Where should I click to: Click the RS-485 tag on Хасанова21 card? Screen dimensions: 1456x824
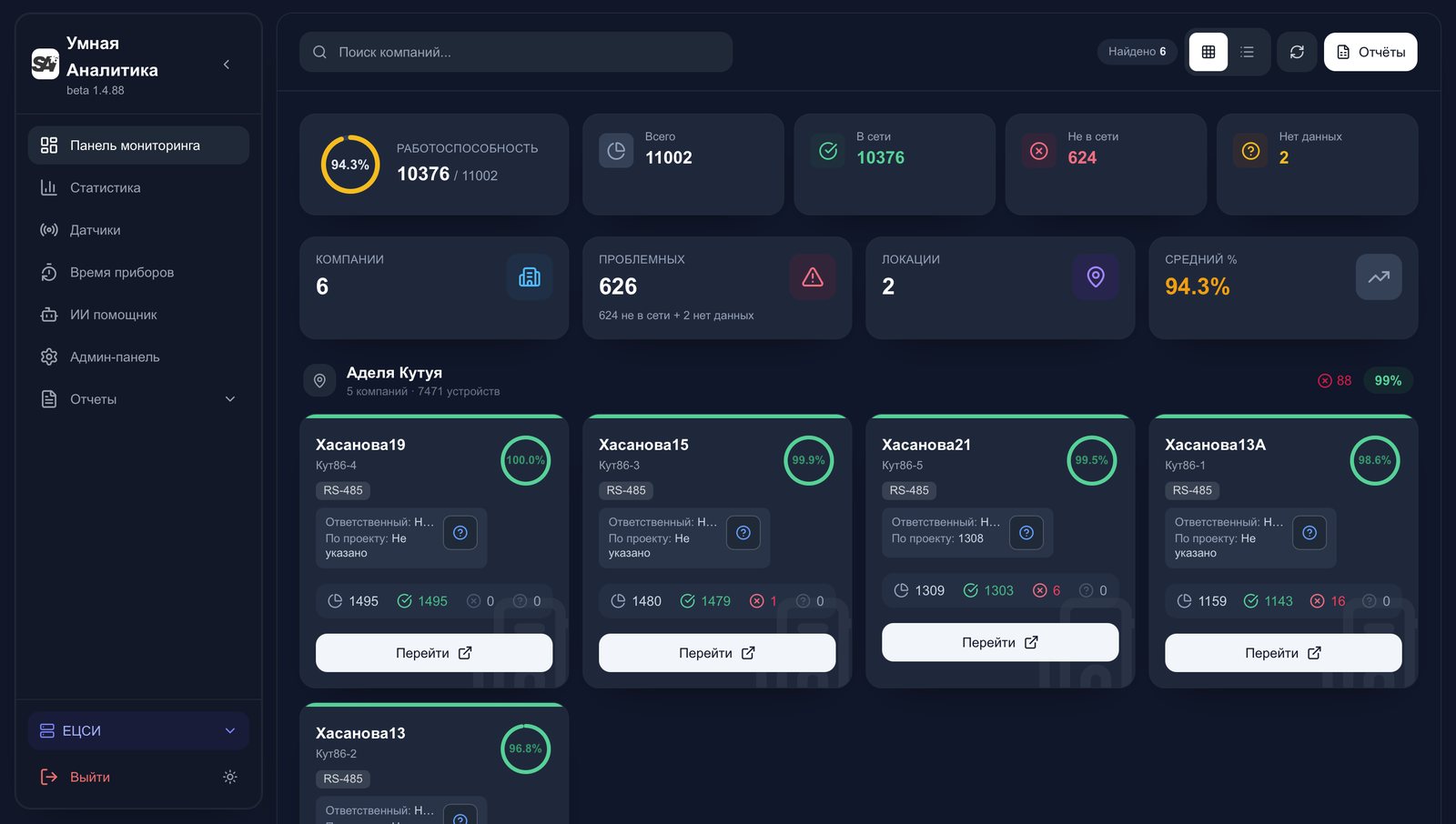point(909,490)
